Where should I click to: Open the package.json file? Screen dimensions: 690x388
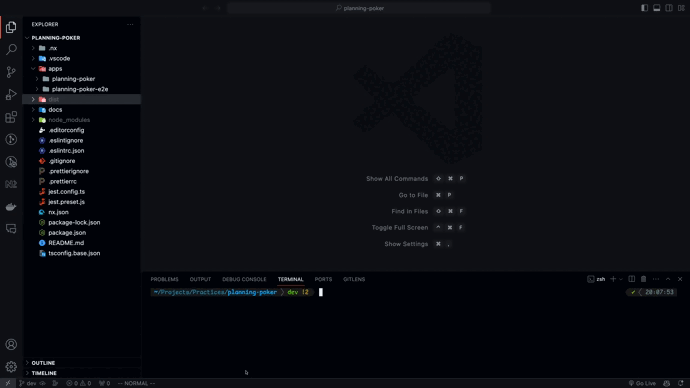tap(82, 233)
